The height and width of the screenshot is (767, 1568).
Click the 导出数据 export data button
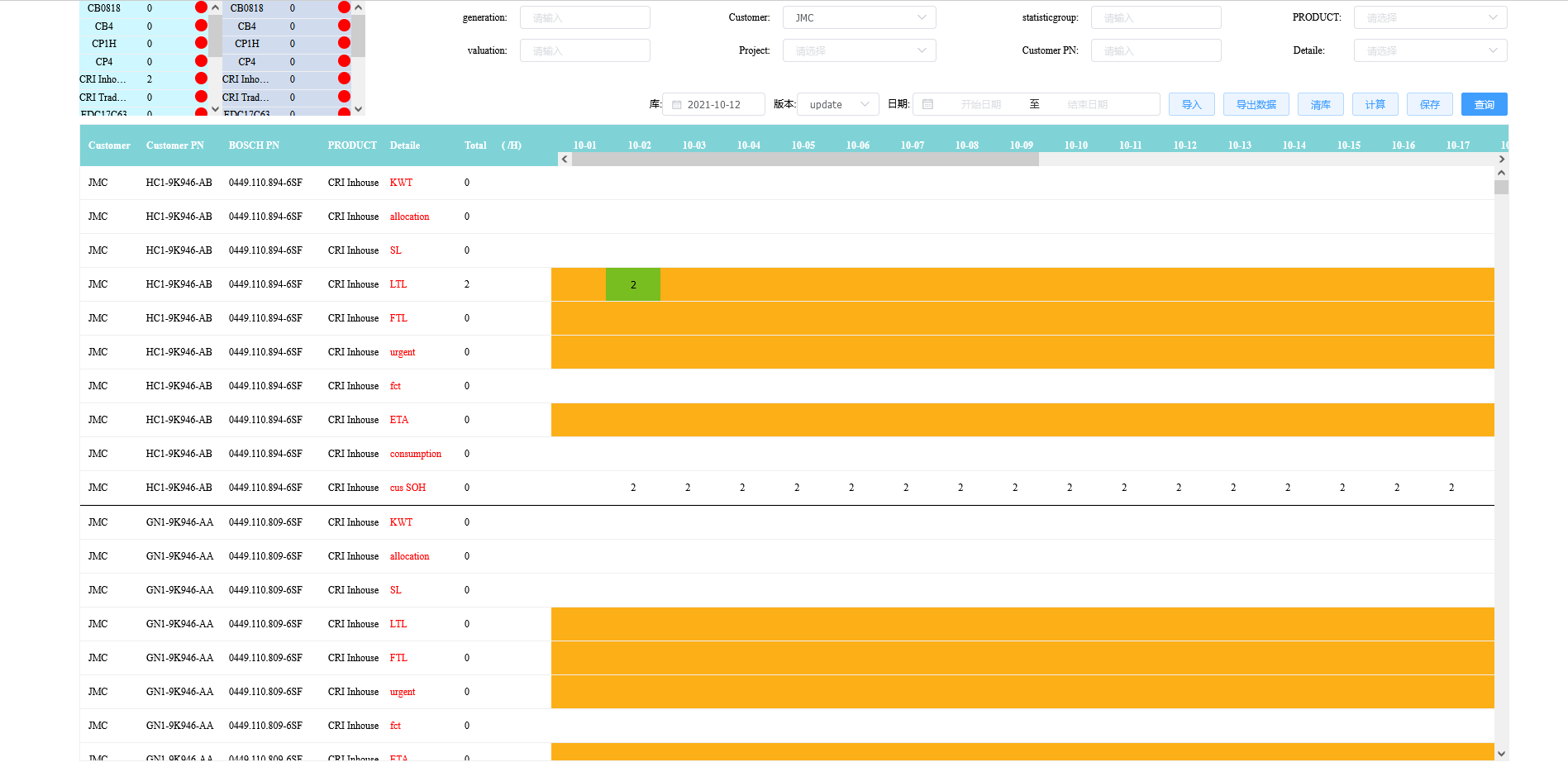point(1256,104)
